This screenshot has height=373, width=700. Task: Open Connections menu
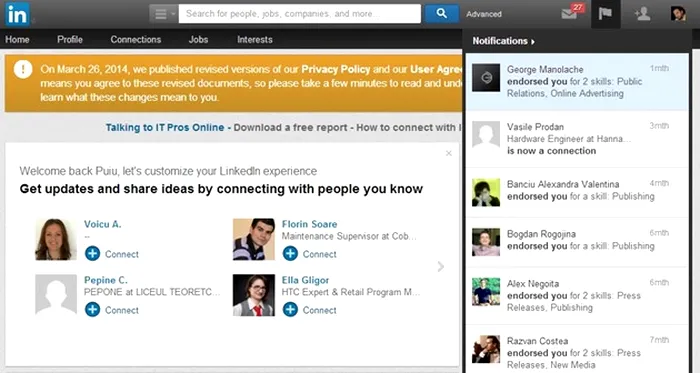coord(136,40)
